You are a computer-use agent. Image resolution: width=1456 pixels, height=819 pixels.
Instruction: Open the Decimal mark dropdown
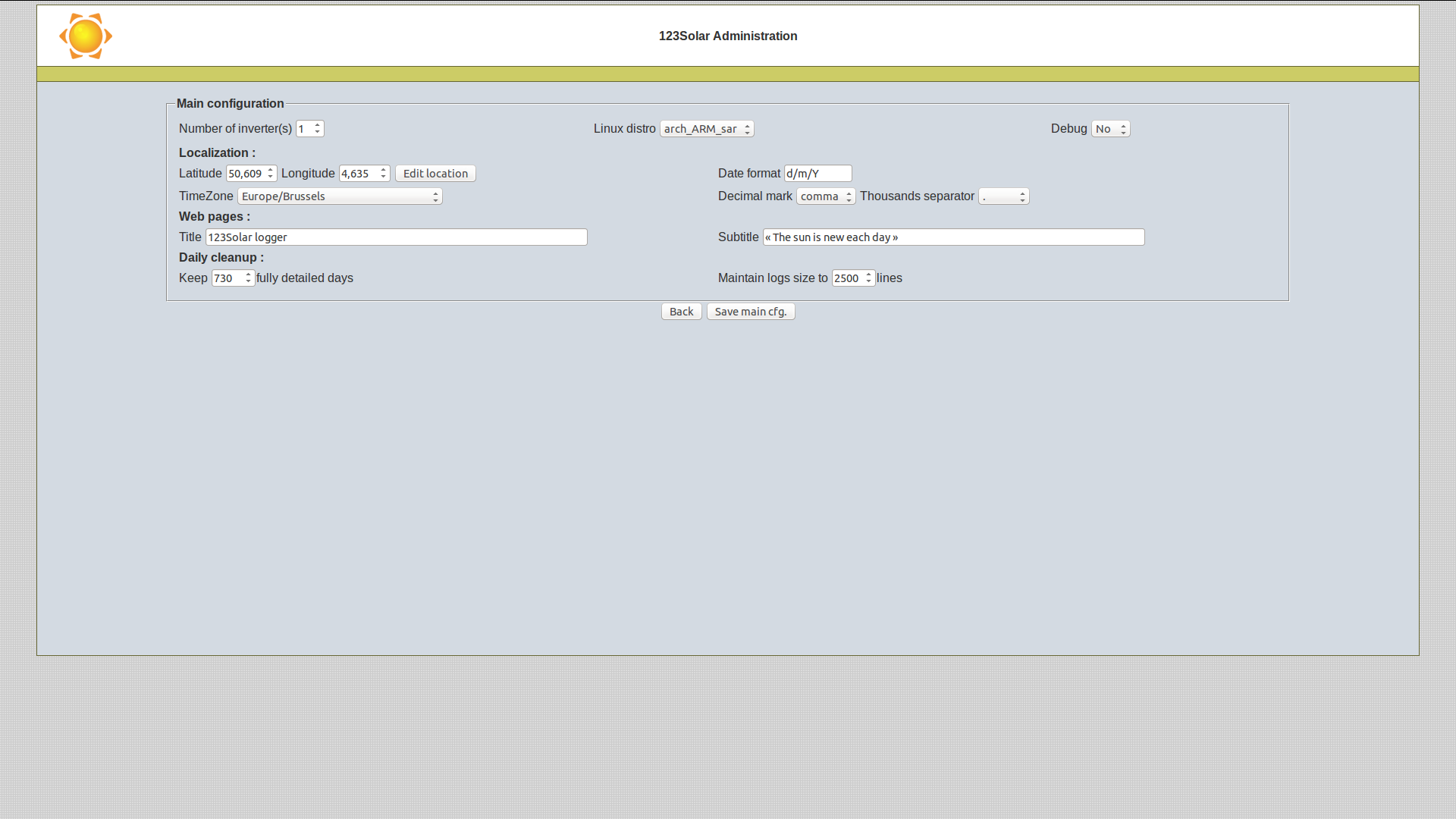(x=826, y=196)
